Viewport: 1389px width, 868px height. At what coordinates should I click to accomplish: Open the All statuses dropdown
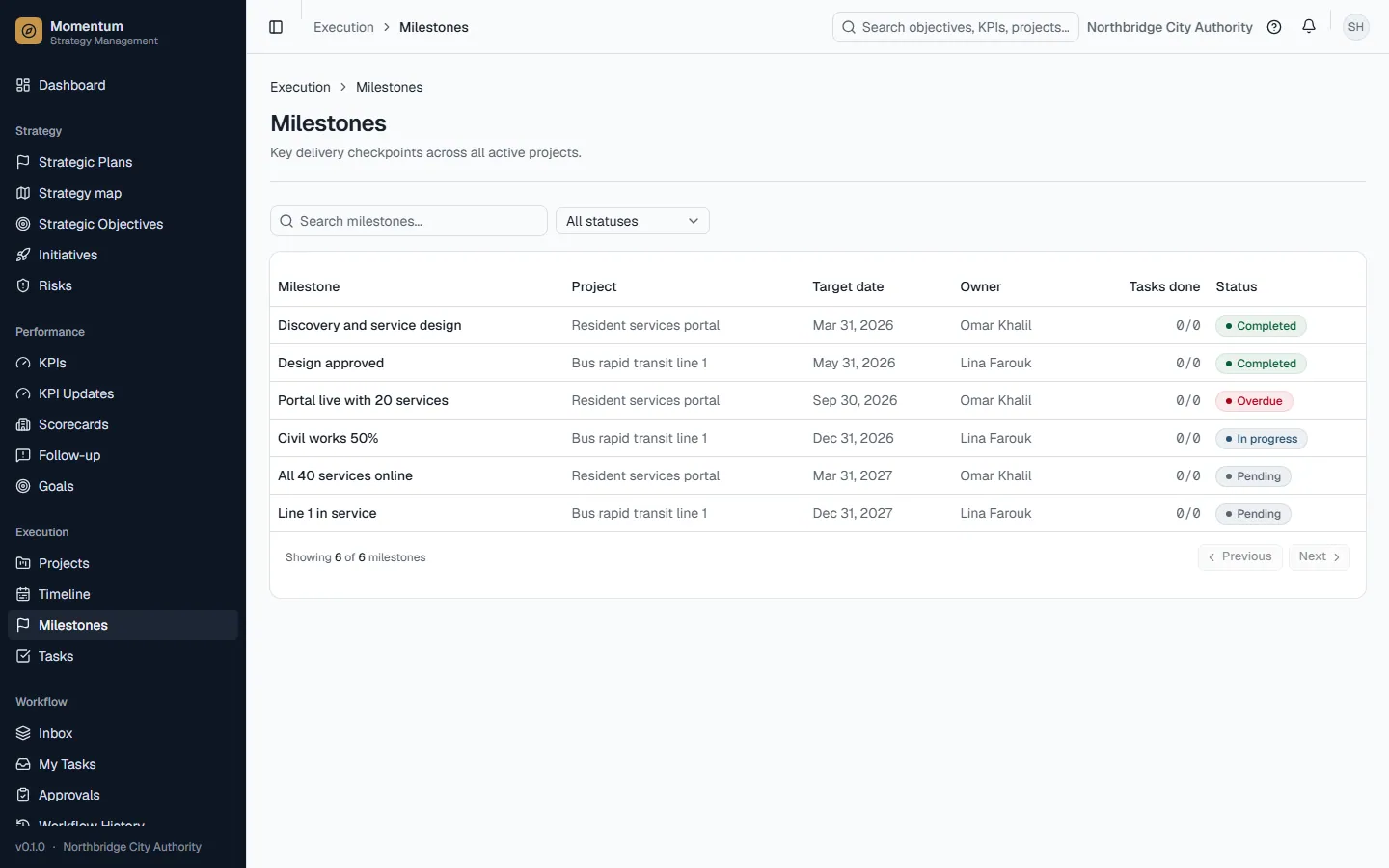pyautogui.click(x=633, y=221)
